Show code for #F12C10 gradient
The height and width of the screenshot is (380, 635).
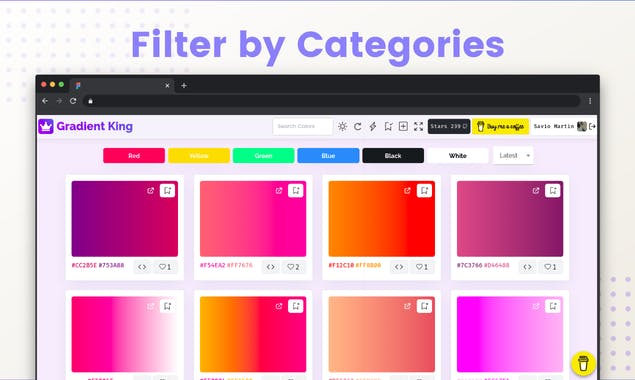[399, 267]
